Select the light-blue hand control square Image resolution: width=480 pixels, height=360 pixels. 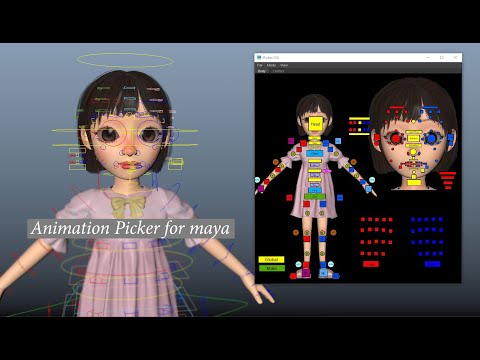[369, 188]
